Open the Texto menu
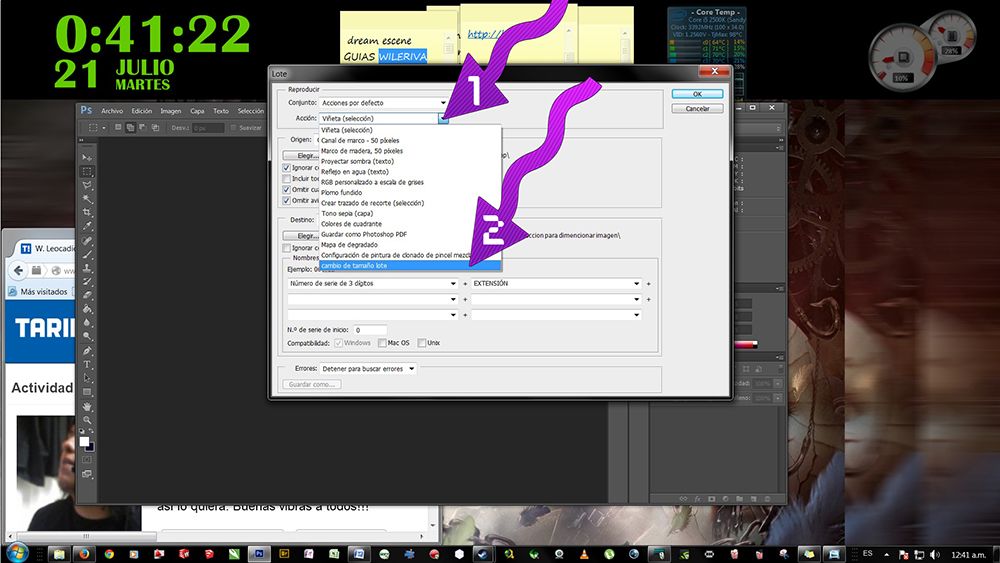1000x563 pixels. pyautogui.click(x=221, y=111)
